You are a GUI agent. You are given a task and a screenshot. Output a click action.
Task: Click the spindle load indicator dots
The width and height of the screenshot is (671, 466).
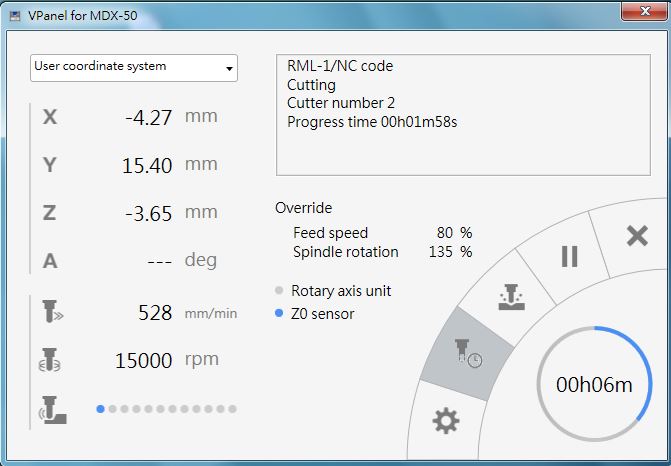tap(166, 409)
